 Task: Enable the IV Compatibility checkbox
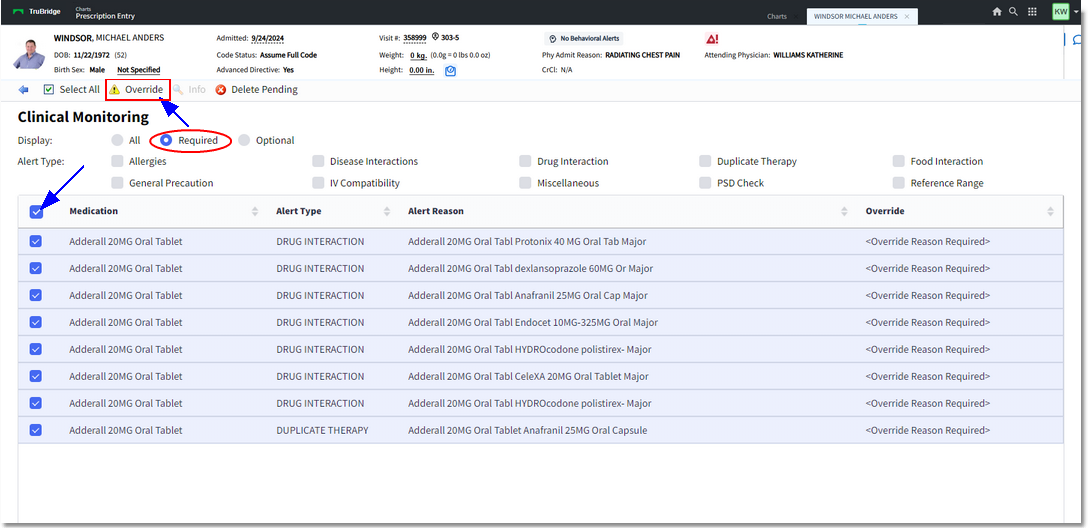click(x=318, y=183)
